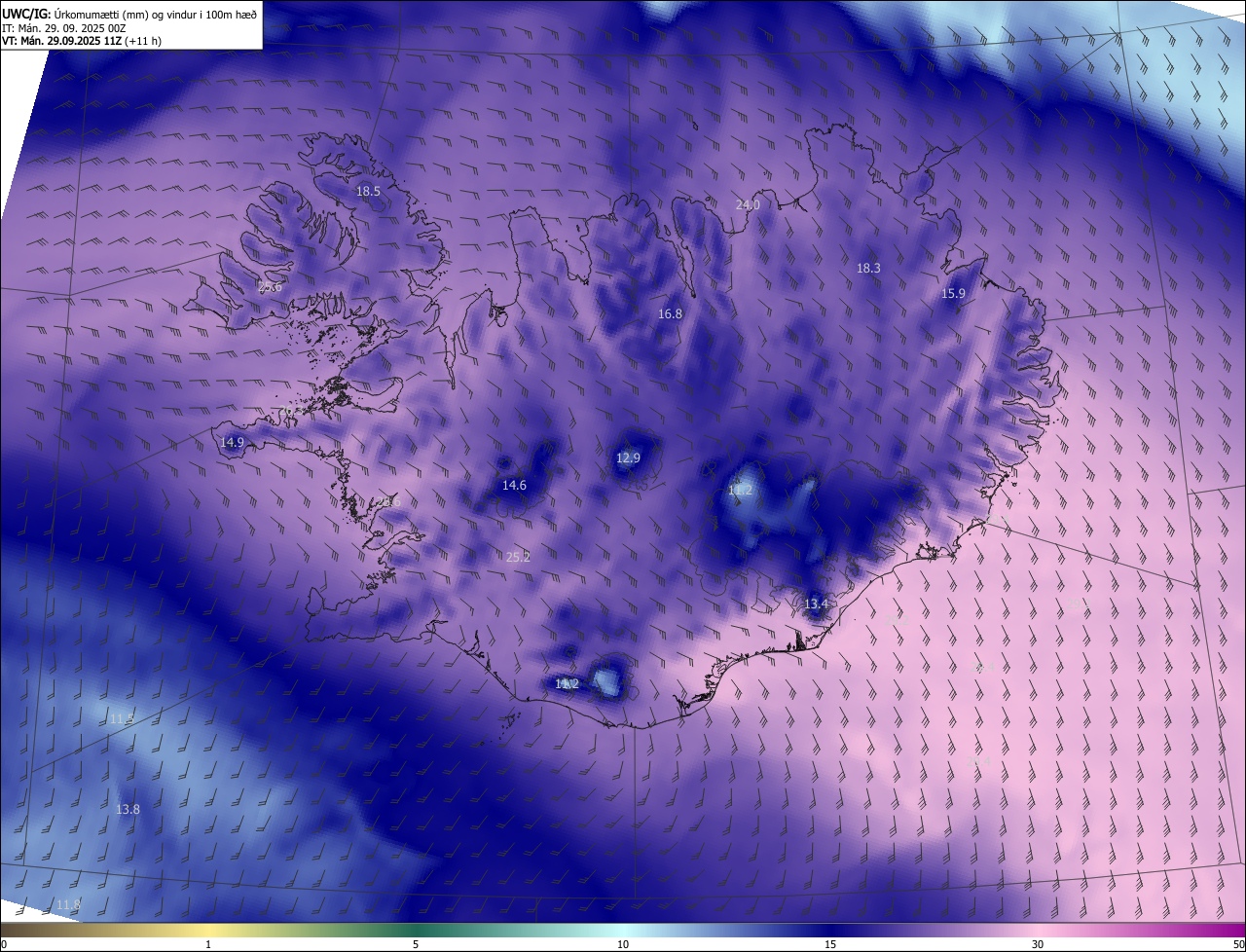Click the 18.5 value label
This screenshot has width=1246, height=952.
pos(368,192)
